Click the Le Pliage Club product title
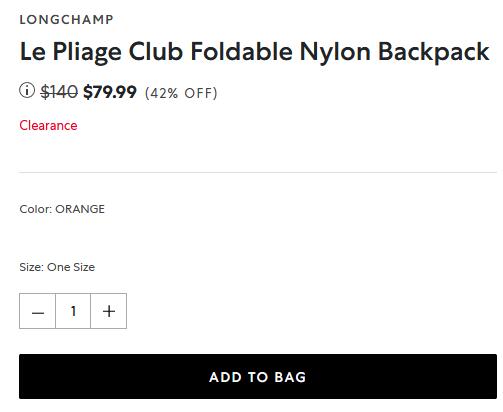503x412 pixels. [255, 52]
